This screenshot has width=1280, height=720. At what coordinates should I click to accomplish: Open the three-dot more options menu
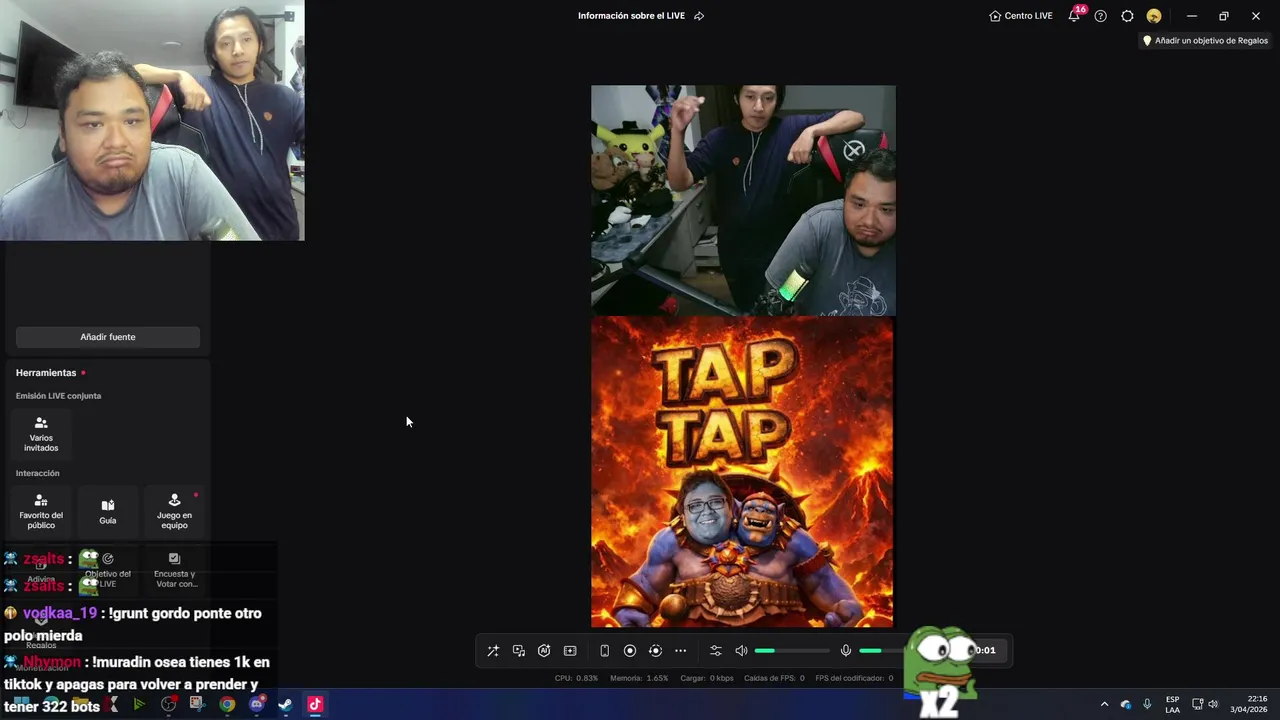point(681,651)
